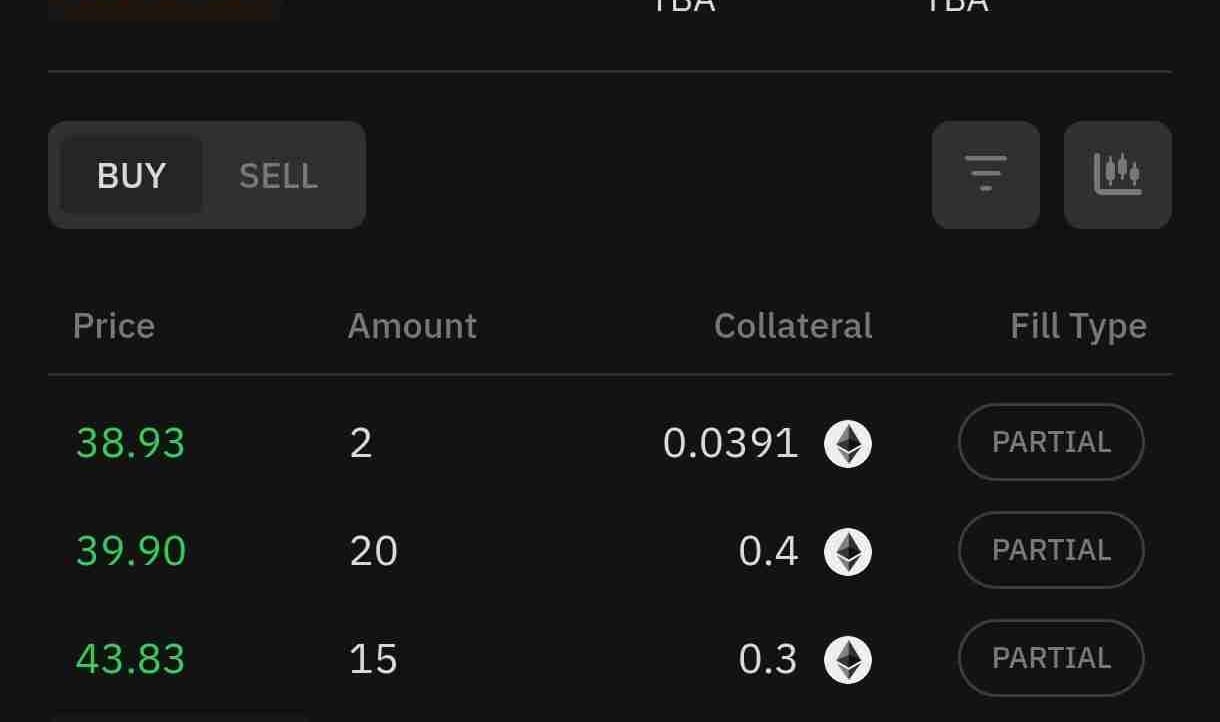The image size is (1220, 722).
Task: Click Ethereum icon next to 0.3
Action: [848, 659]
